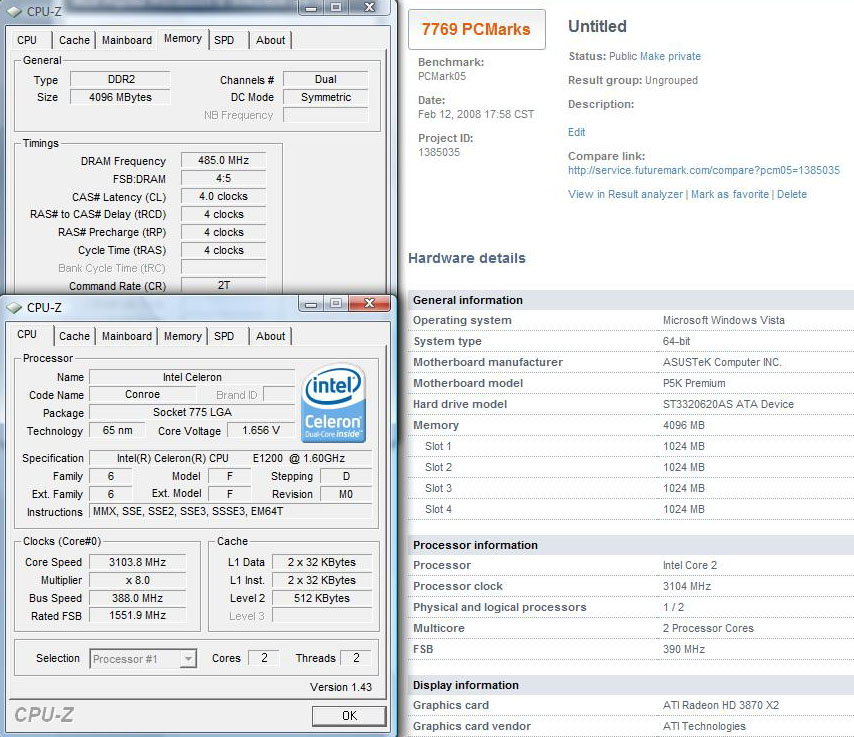854x737 pixels.
Task: Select SPD tab in lower CPU-Z window
Action: click(x=224, y=336)
